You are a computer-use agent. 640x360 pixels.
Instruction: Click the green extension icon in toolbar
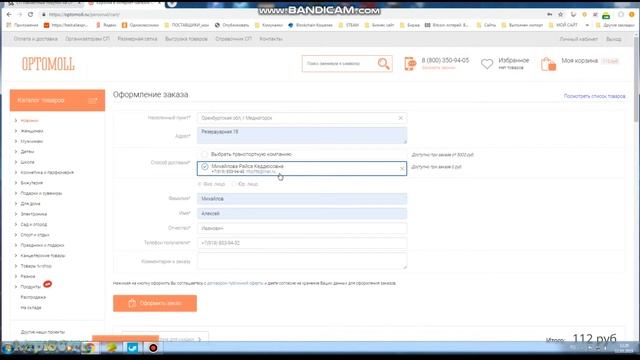pos(606,15)
